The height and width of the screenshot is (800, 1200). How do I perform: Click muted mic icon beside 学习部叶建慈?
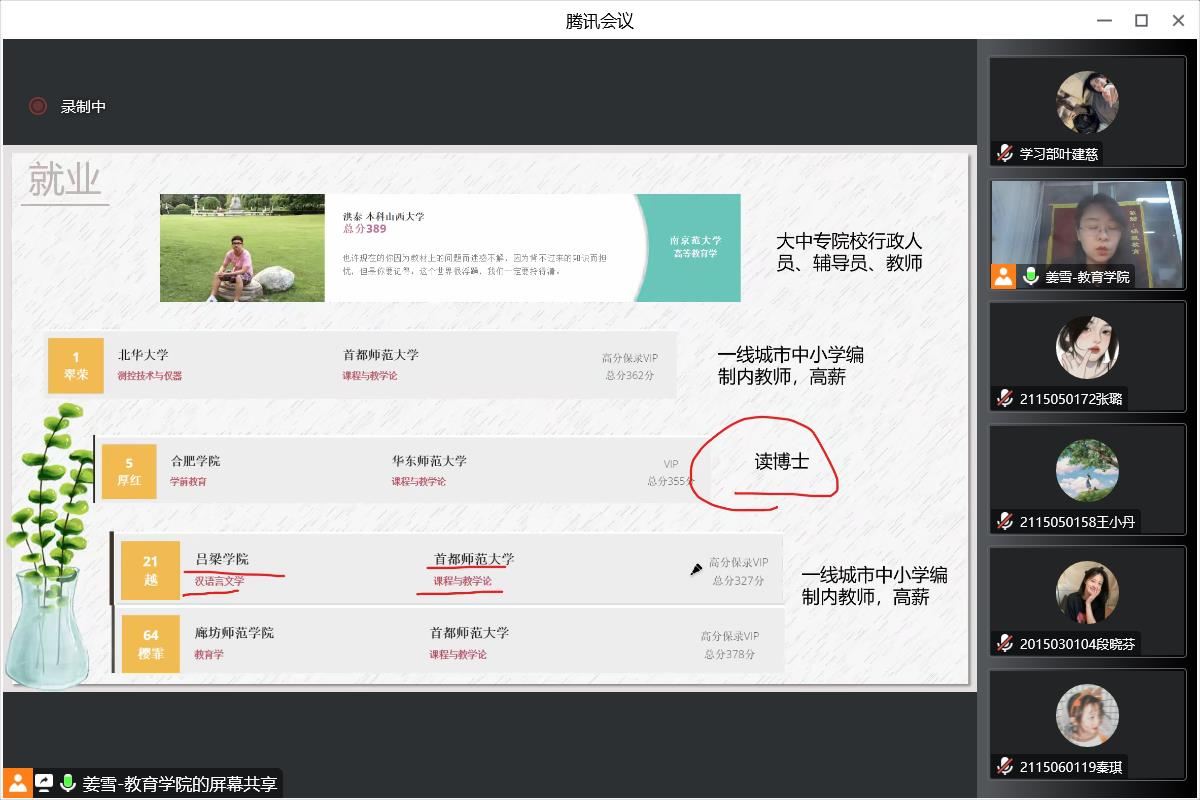click(1005, 154)
